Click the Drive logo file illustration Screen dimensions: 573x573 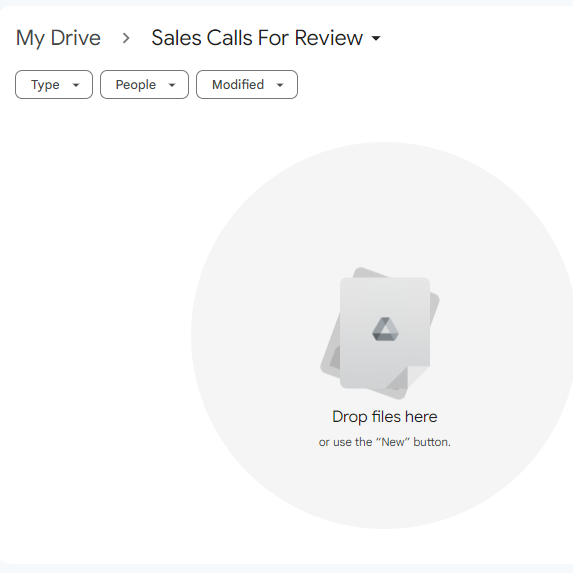point(380,333)
